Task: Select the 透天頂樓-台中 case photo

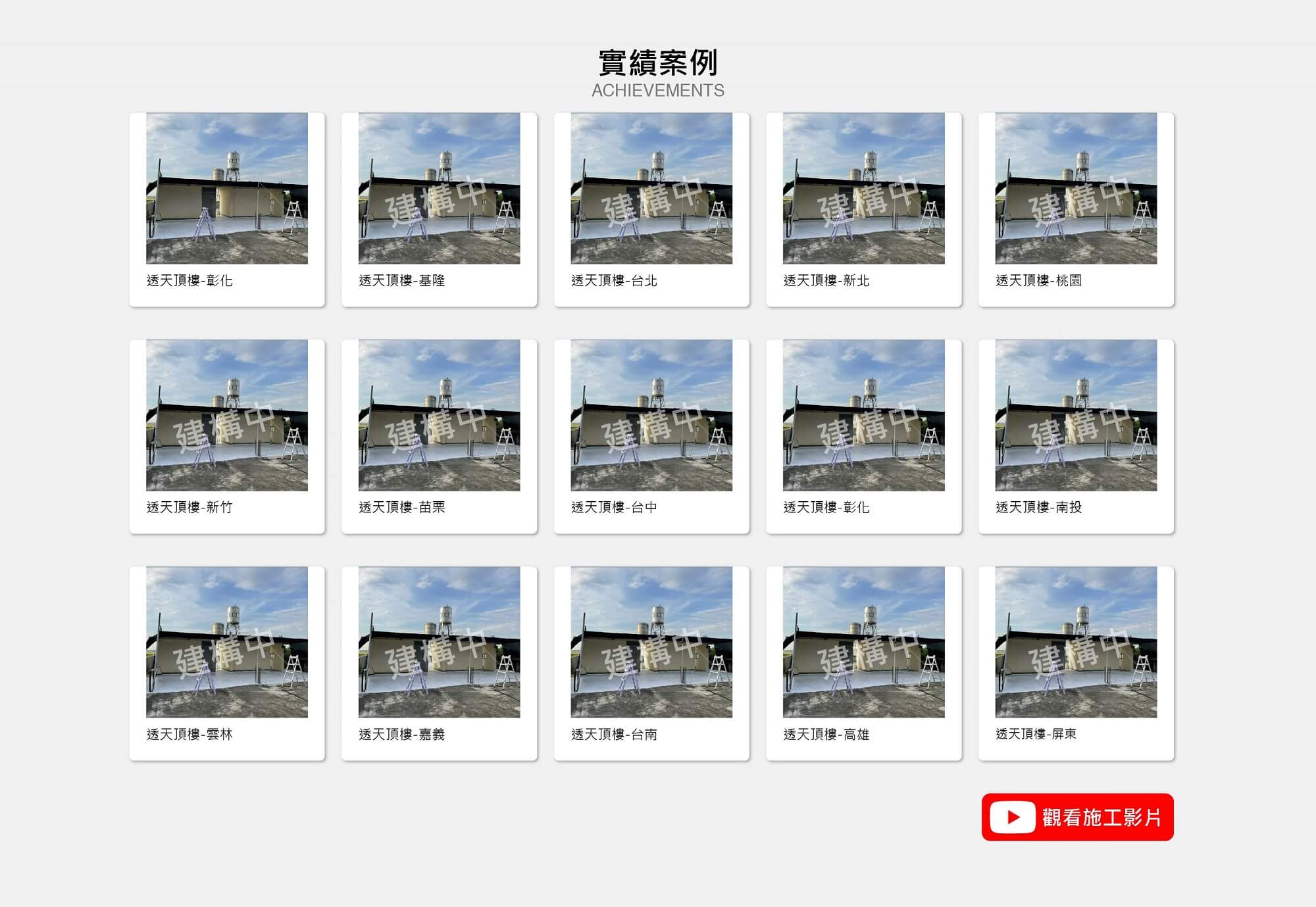Action: (x=651, y=415)
